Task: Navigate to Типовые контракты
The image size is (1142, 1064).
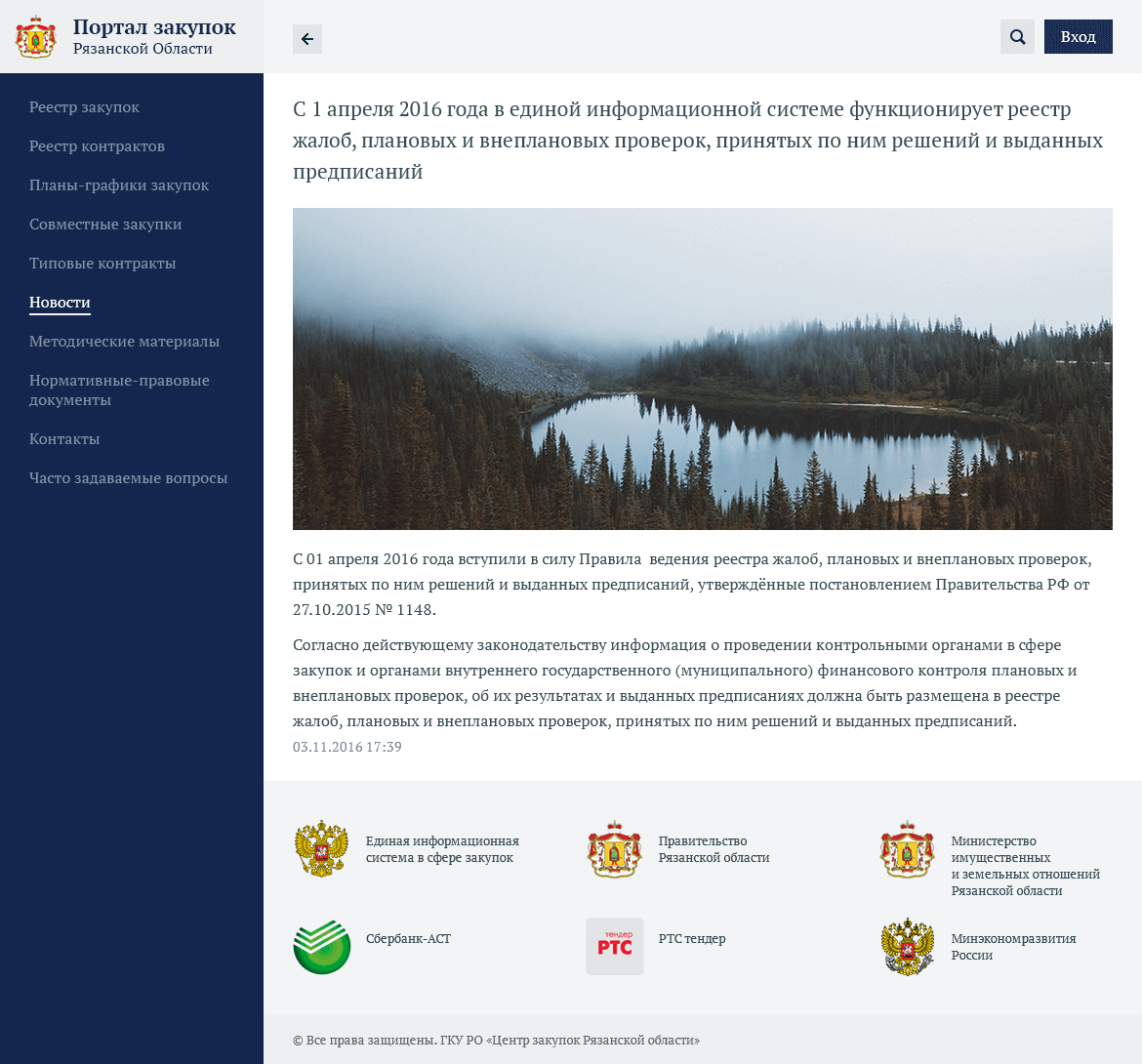Action: pos(102,264)
